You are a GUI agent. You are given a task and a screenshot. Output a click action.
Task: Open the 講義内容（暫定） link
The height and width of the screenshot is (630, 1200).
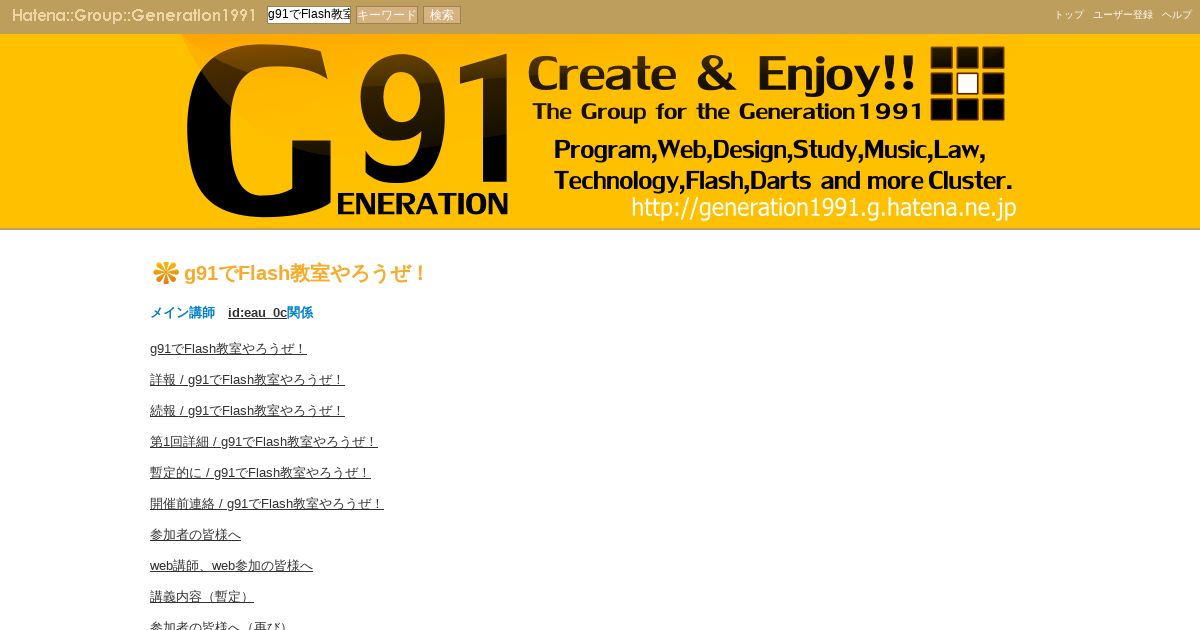click(202, 596)
